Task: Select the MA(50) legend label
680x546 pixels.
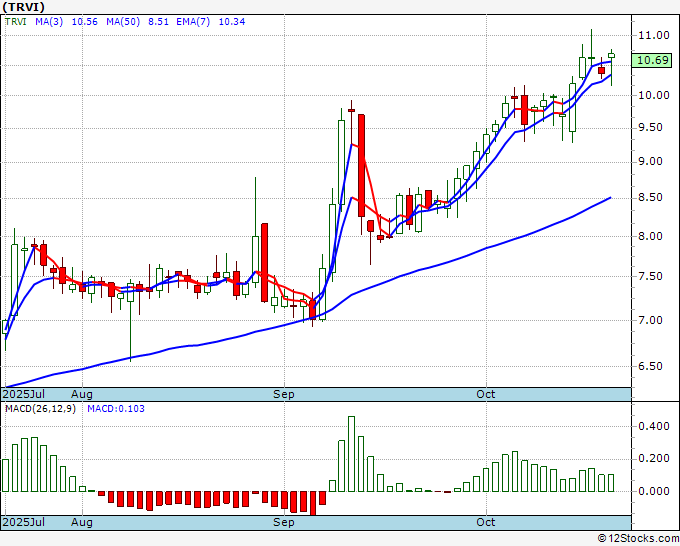Action: coord(123,22)
